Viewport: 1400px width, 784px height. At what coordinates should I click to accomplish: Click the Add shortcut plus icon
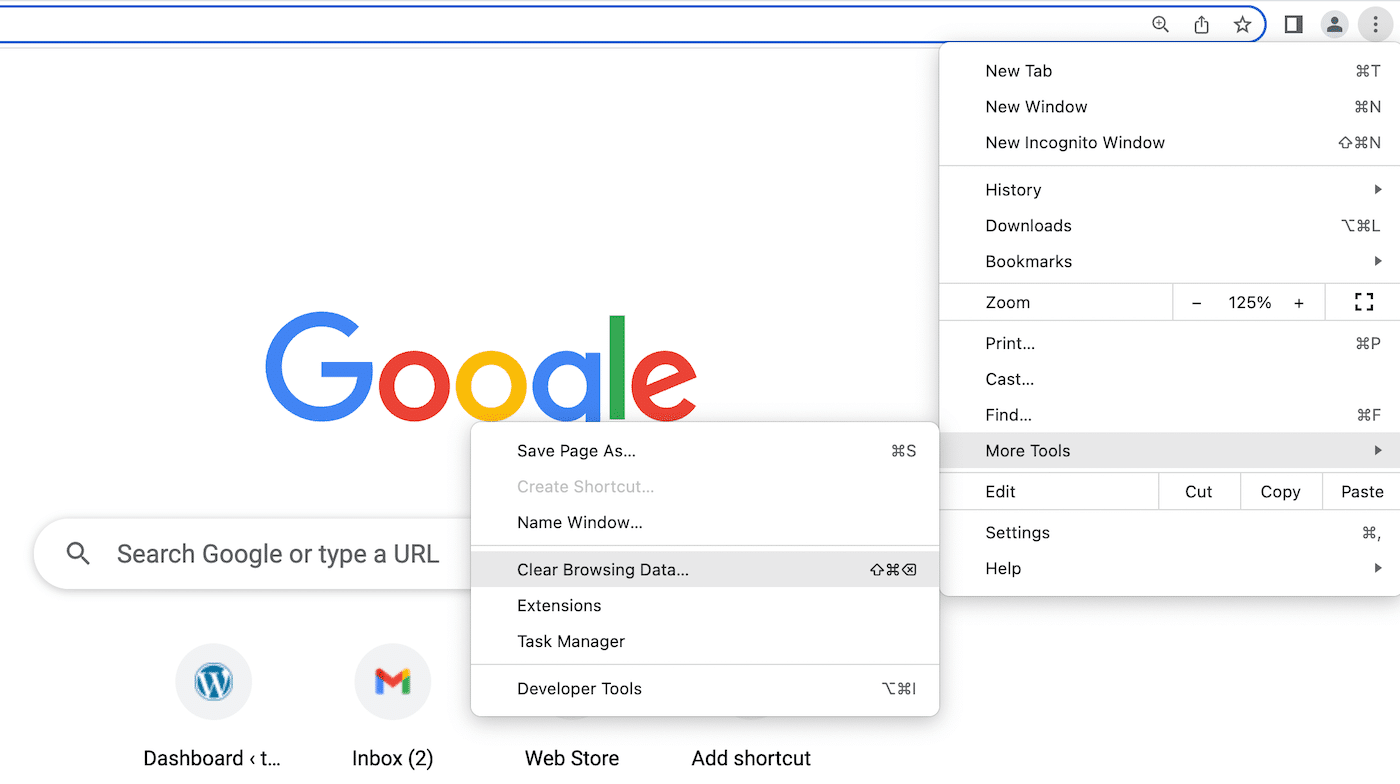[x=751, y=681]
